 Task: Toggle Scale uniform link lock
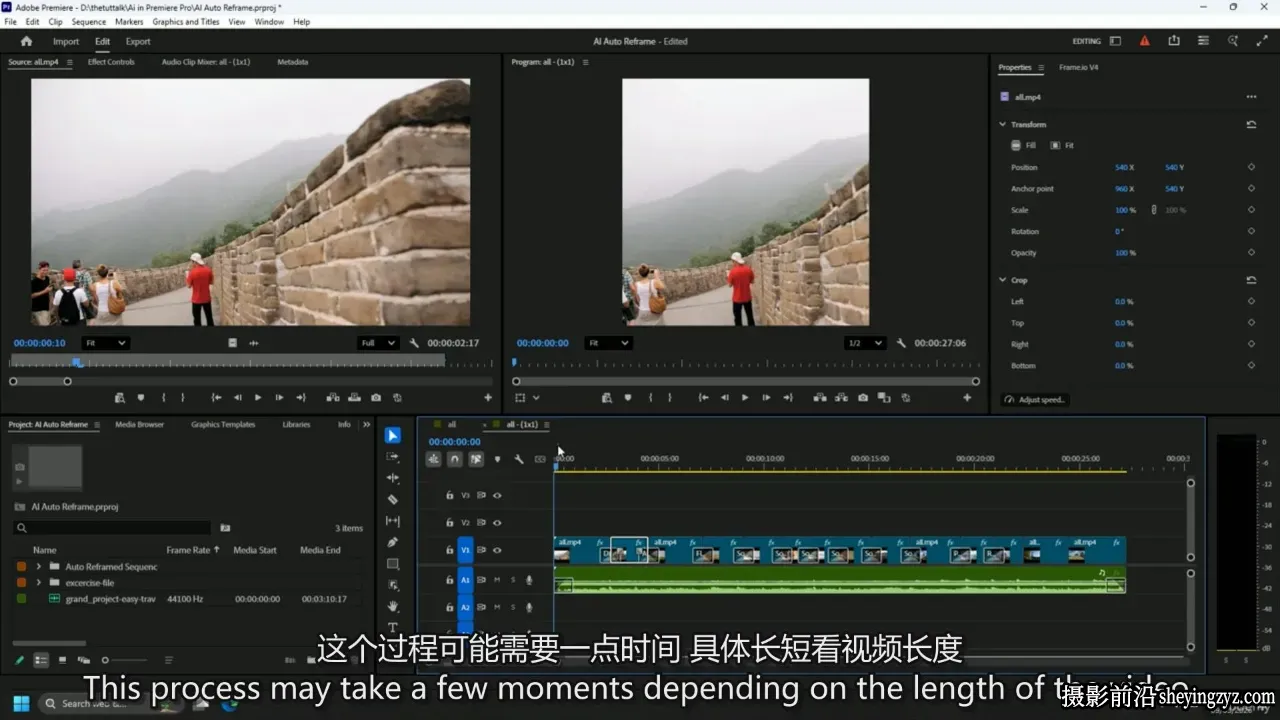click(1154, 210)
